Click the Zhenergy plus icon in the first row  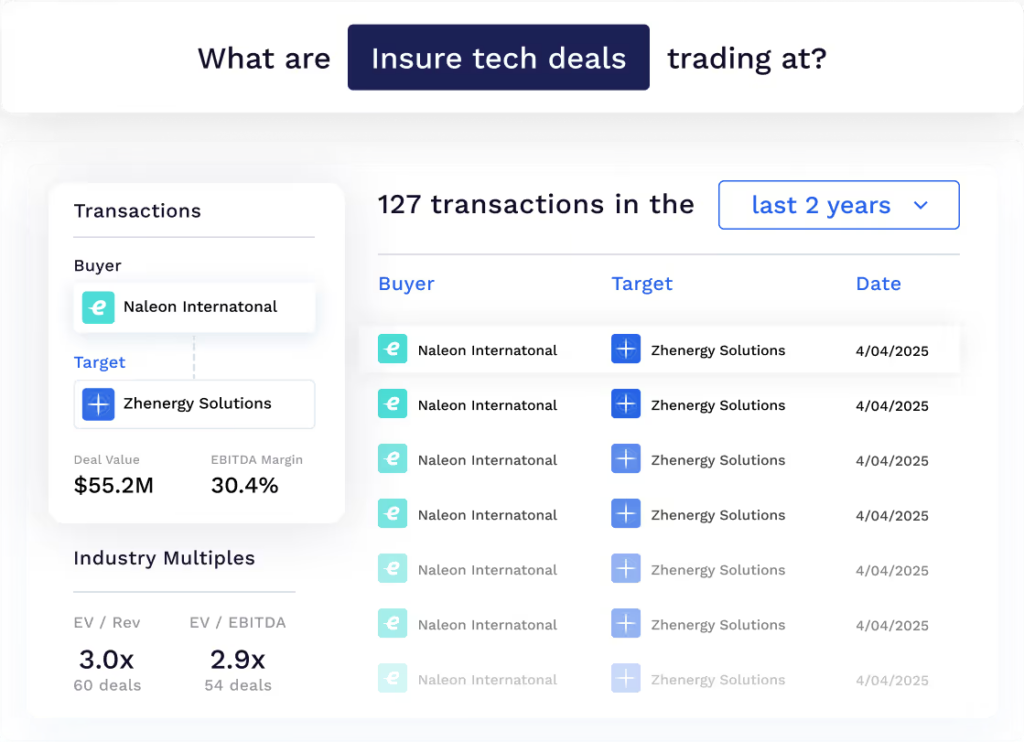coord(625,350)
